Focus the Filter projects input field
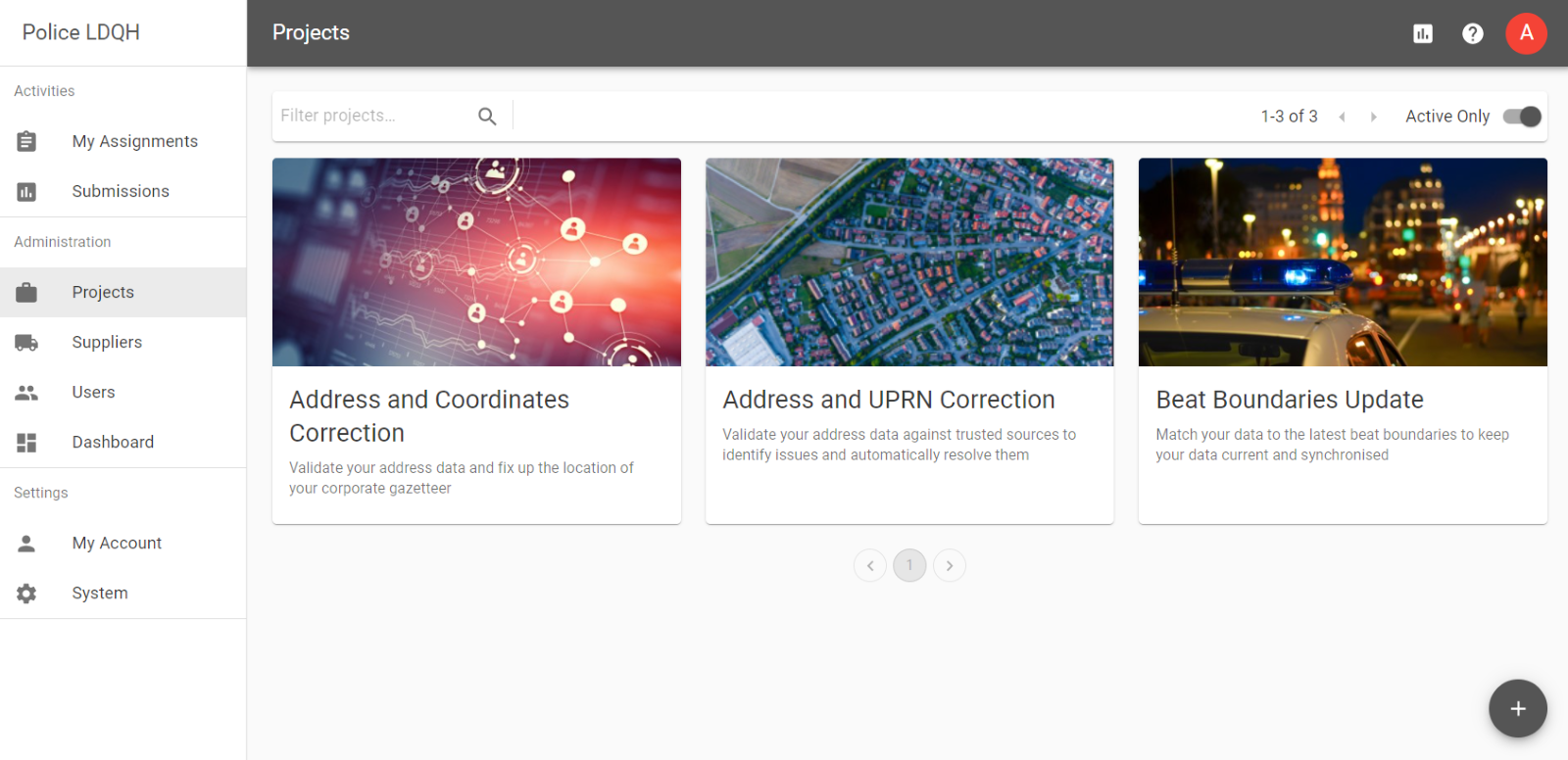1568x760 pixels. 372,116
